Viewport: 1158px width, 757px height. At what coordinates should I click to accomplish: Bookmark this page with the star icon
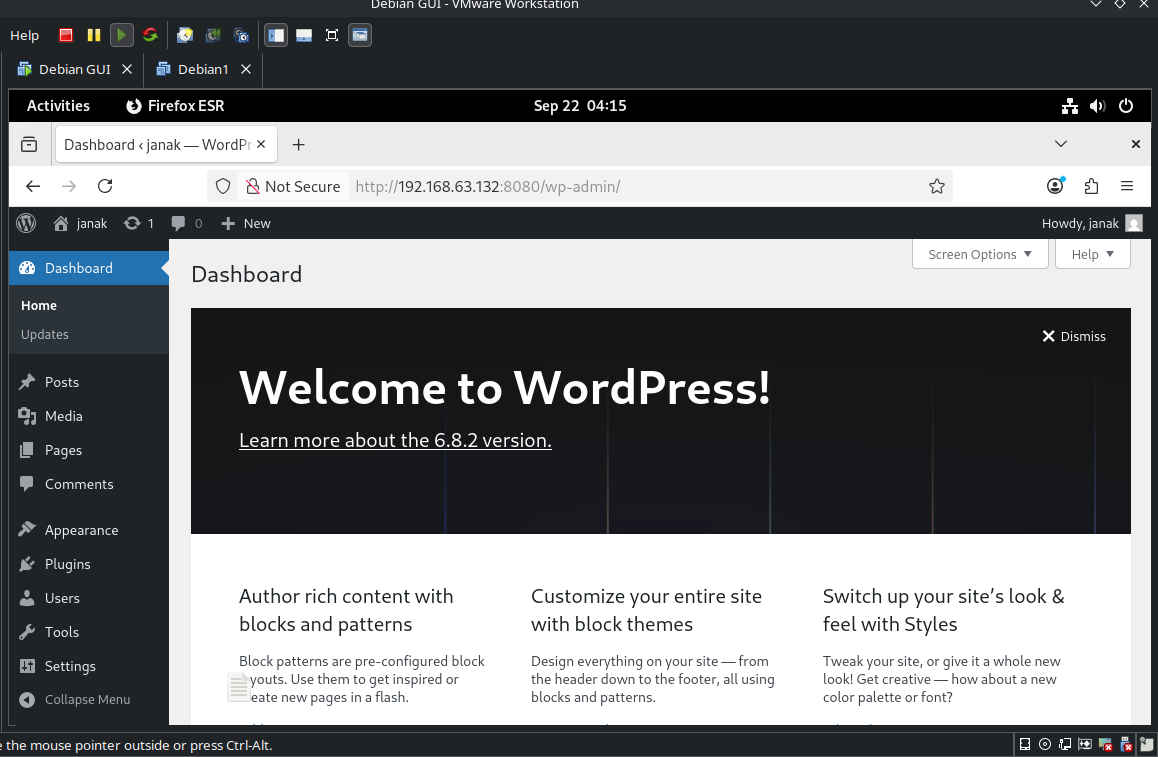coord(937,186)
